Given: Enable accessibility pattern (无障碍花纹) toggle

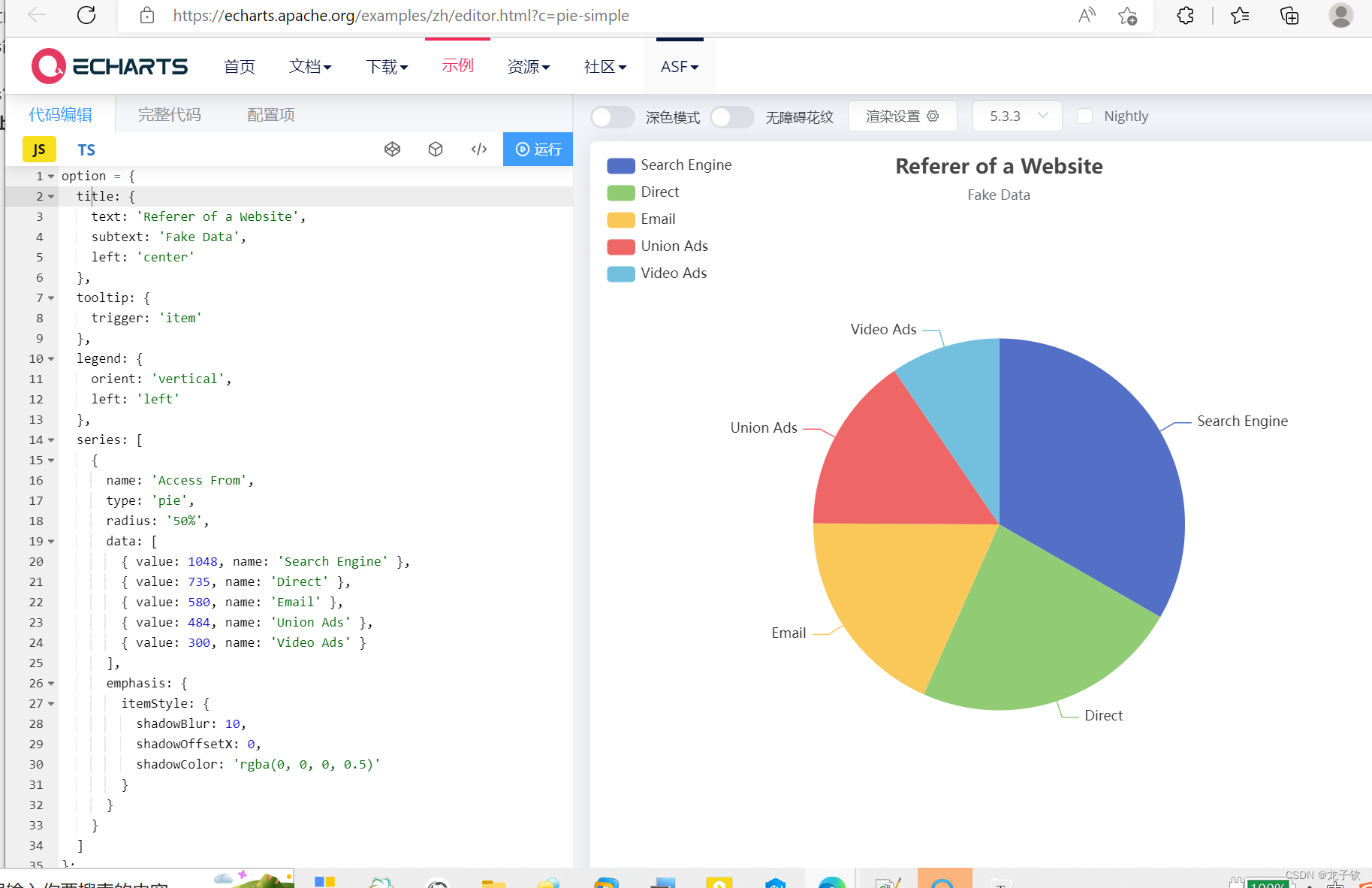Looking at the screenshot, I should [x=732, y=117].
